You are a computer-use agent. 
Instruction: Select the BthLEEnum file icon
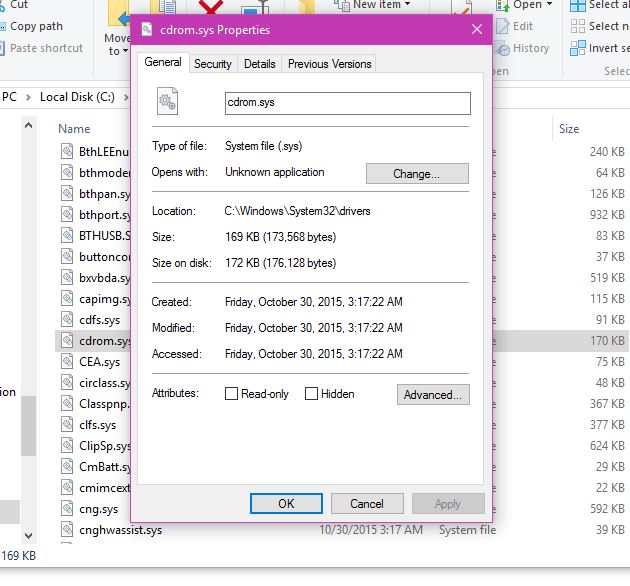[67, 151]
